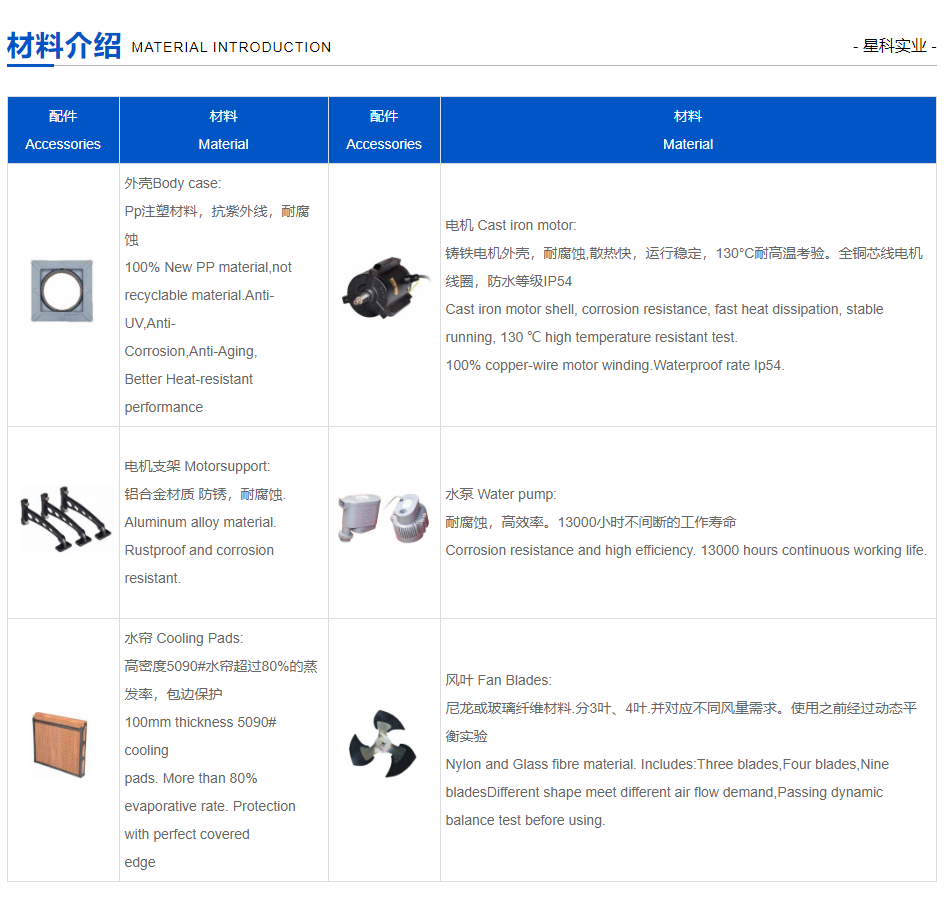
Task: Click the 外壳Body case: label
Action: click(x=173, y=183)
